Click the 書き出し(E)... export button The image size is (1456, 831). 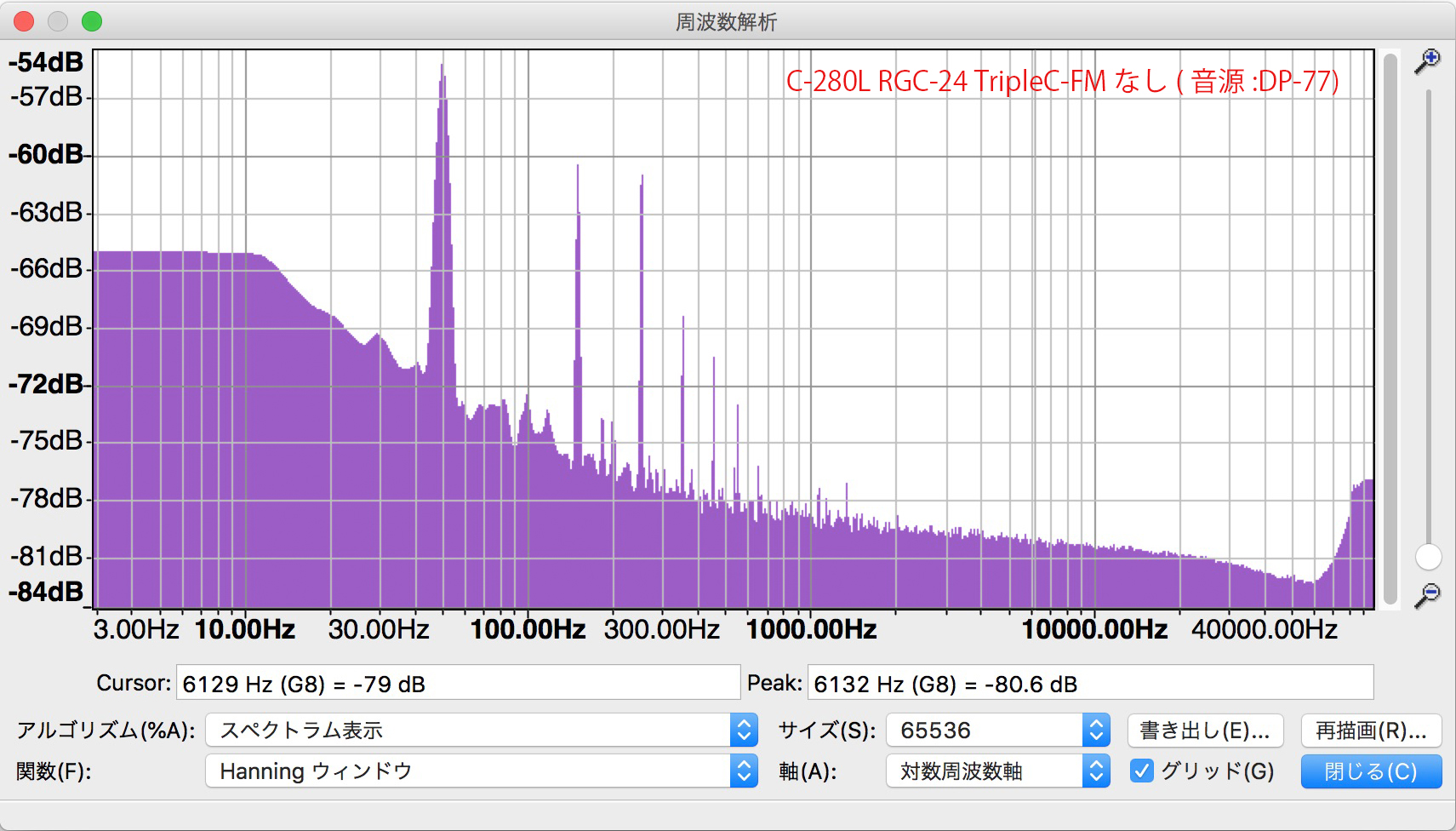point(1205,731)
